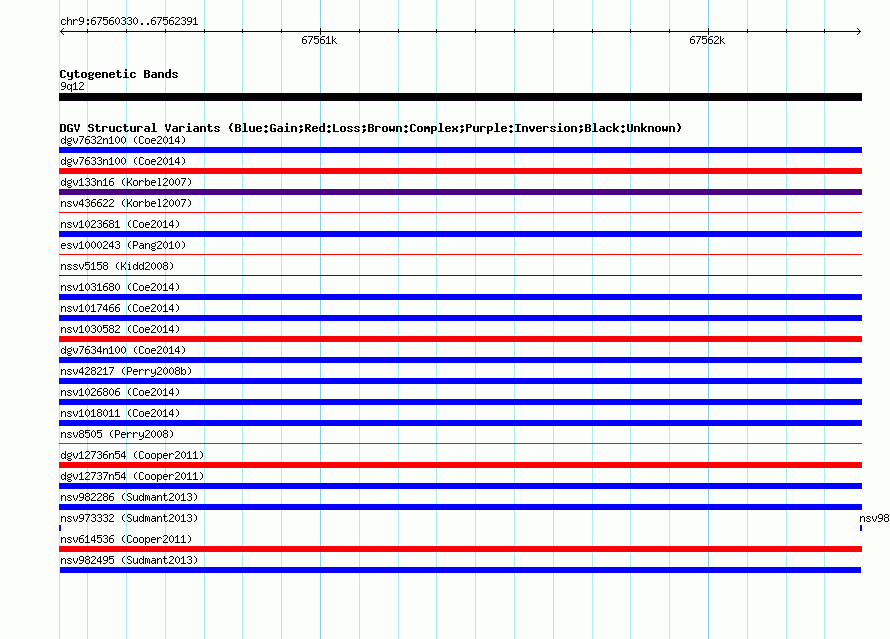The image size is (890, 639).
Task: Open the nsv1026806 (Coe2014) label
Action: point(120,392)
